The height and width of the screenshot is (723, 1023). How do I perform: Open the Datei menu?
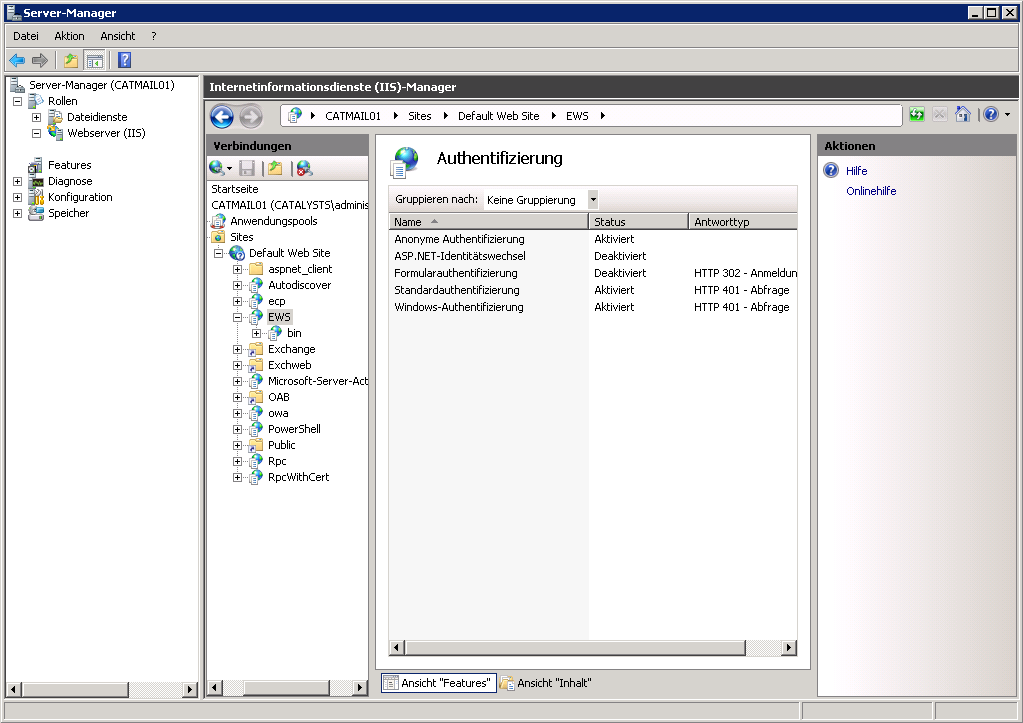click(x=26, y=36)
